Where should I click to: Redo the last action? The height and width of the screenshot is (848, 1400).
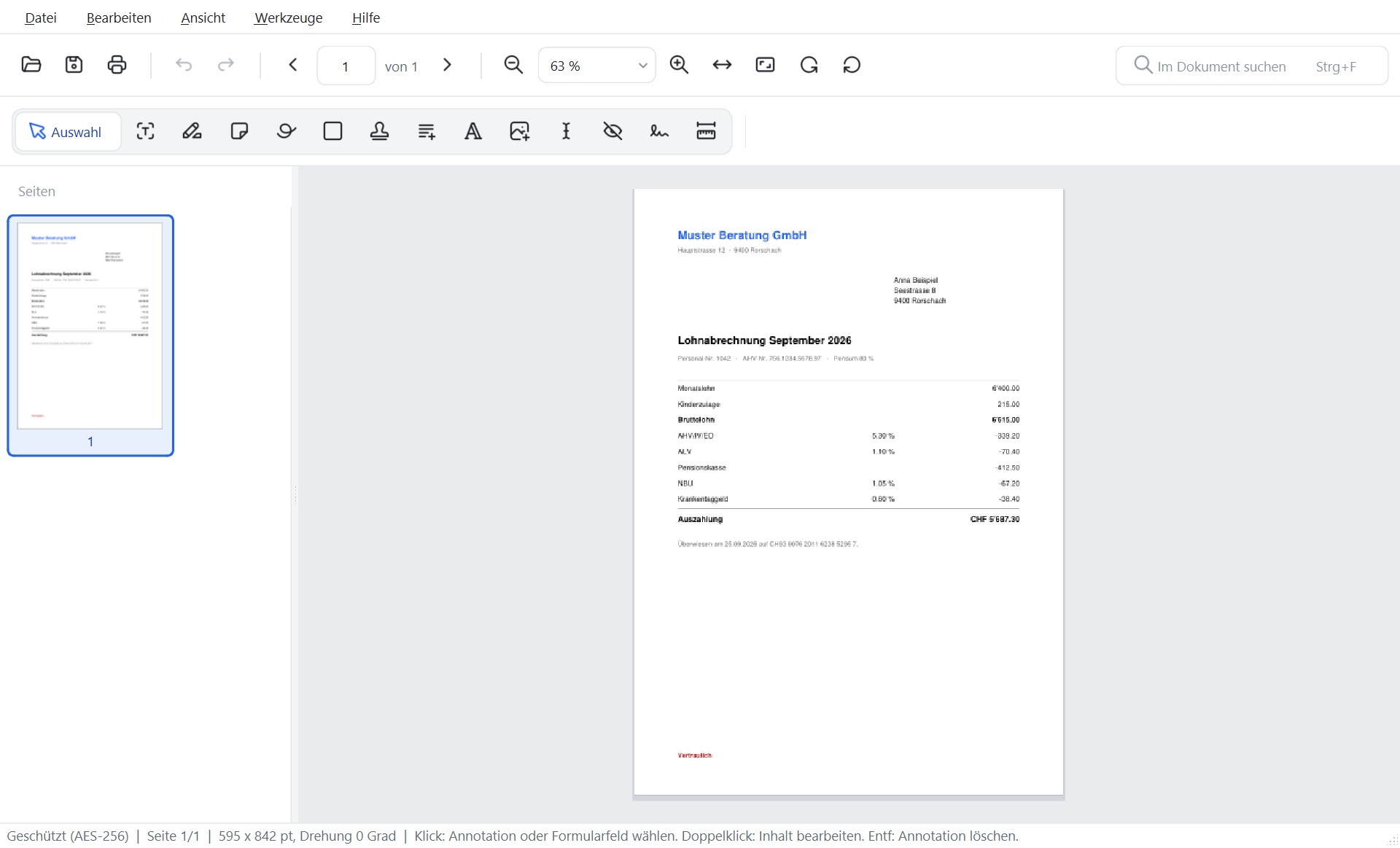click(226, 65)
